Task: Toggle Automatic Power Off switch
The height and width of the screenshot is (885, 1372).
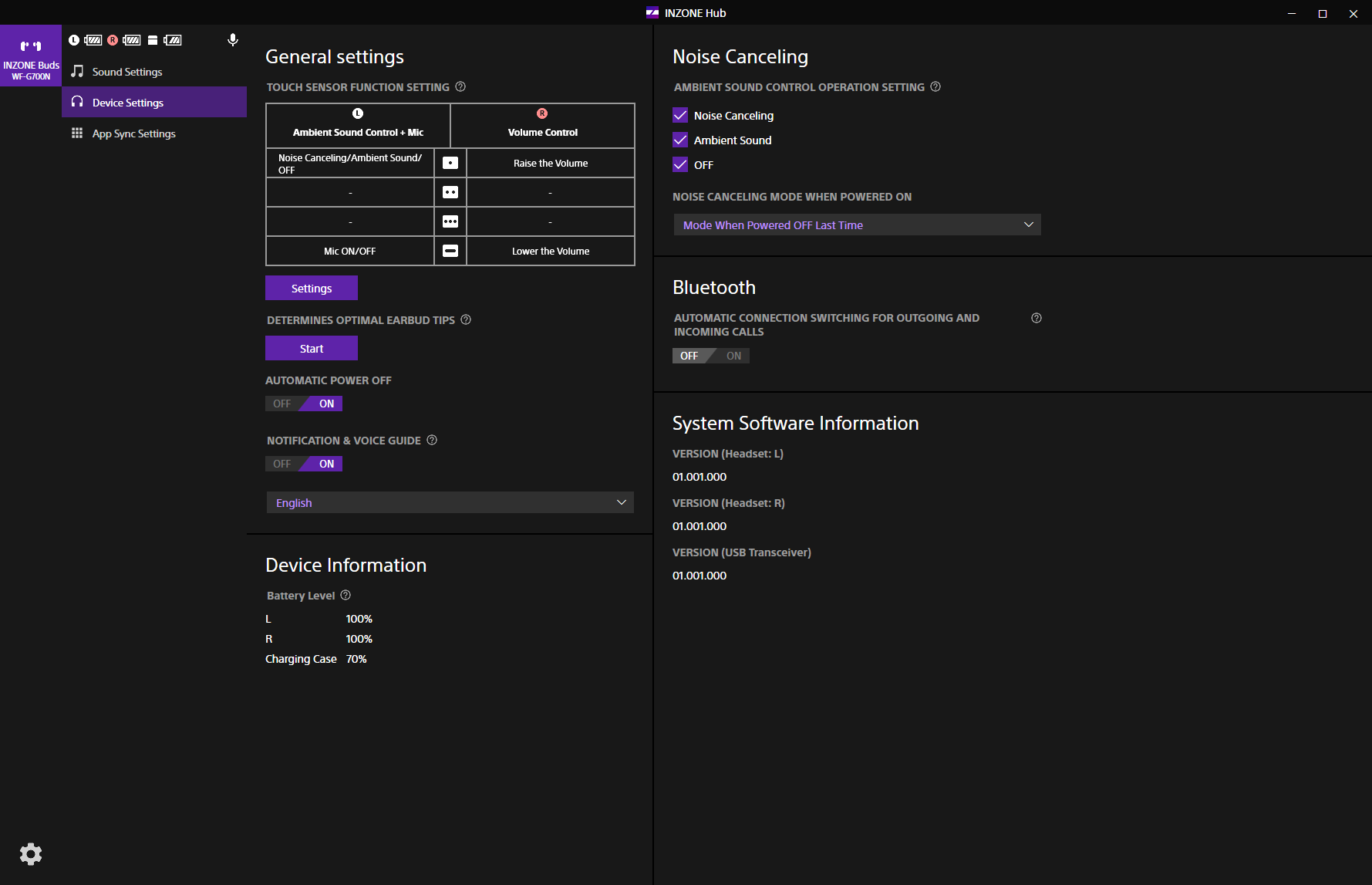Action: point(304,404)
